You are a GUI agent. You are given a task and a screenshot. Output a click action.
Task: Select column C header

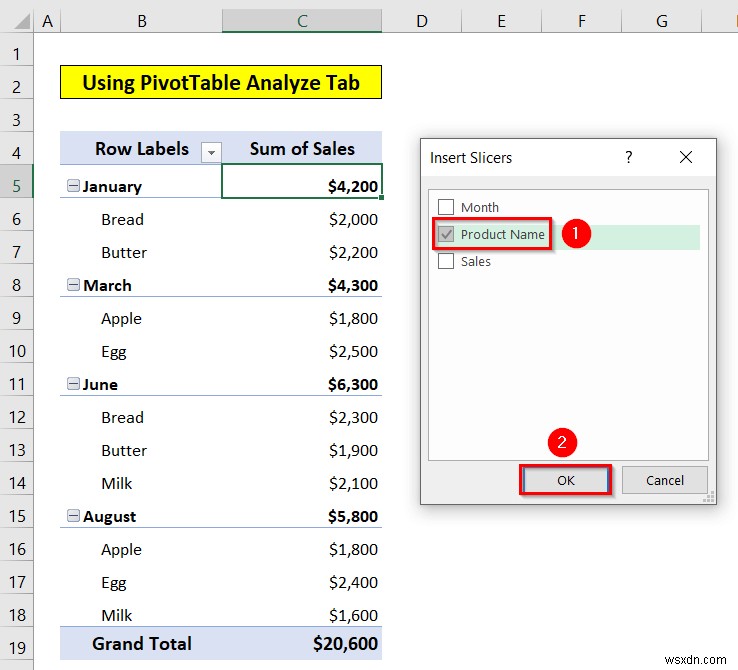302,21
